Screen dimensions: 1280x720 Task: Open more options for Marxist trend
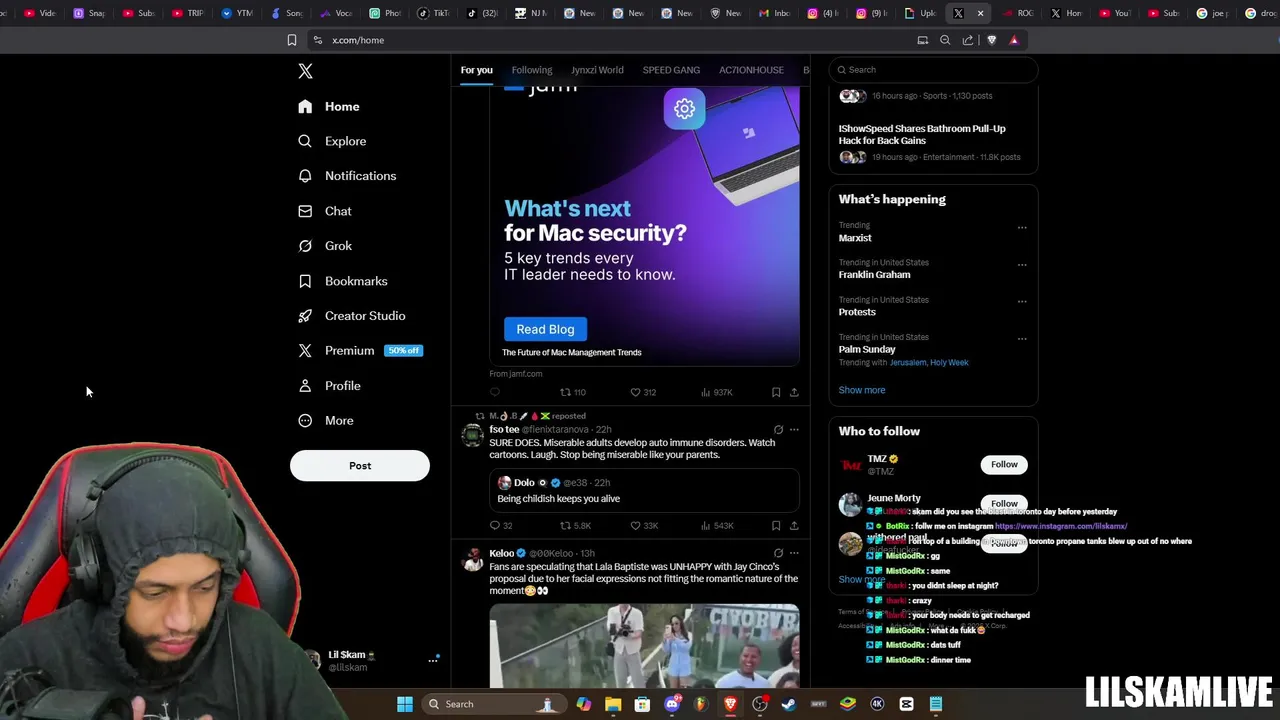coord(1022,228)
